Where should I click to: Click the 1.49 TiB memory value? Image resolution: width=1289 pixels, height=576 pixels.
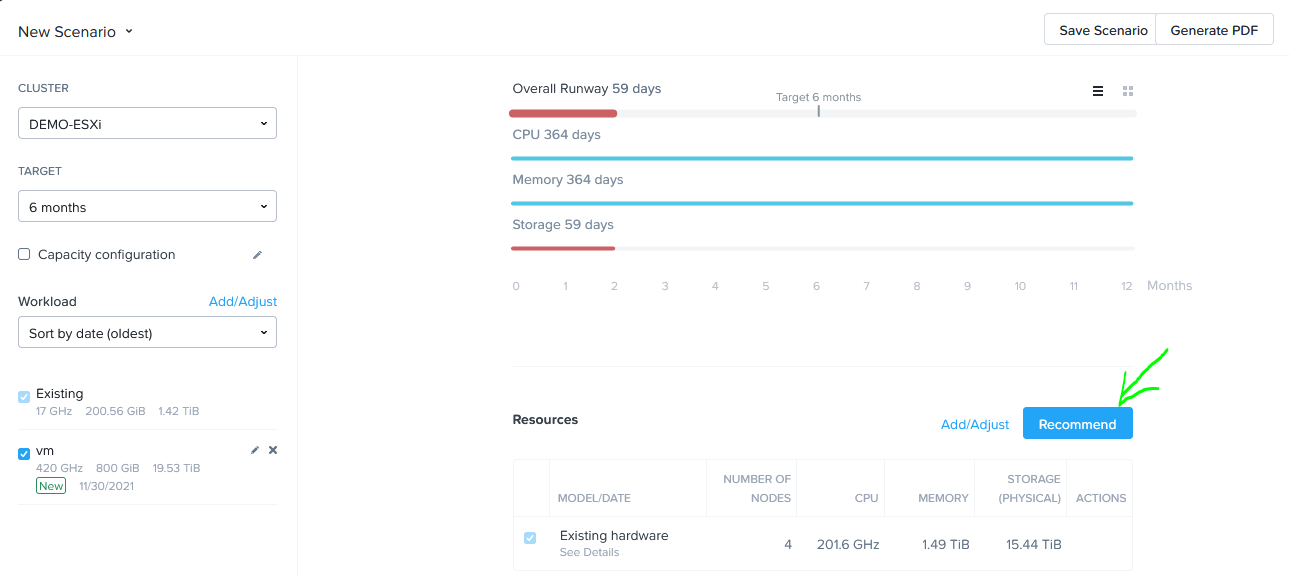pyautogui.click(x=945, y=545)
